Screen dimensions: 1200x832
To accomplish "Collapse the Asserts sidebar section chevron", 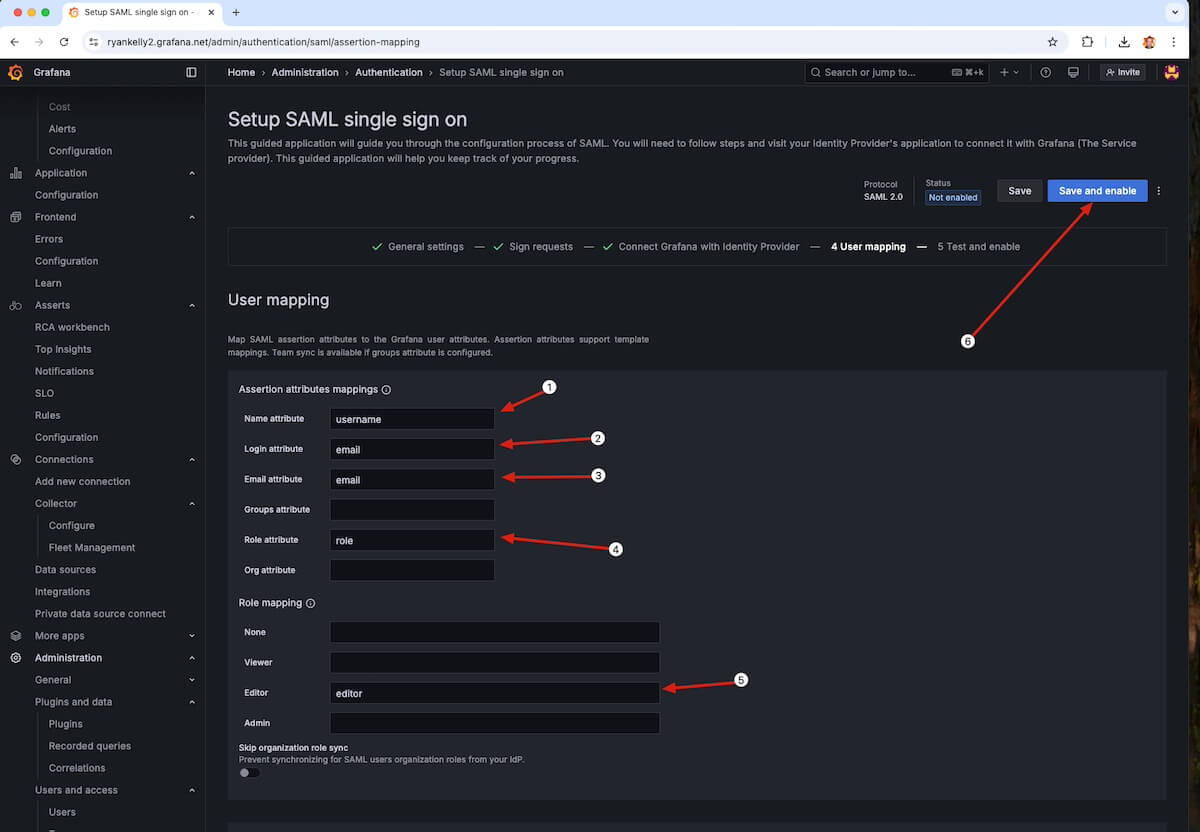I will tap(191, 305).
